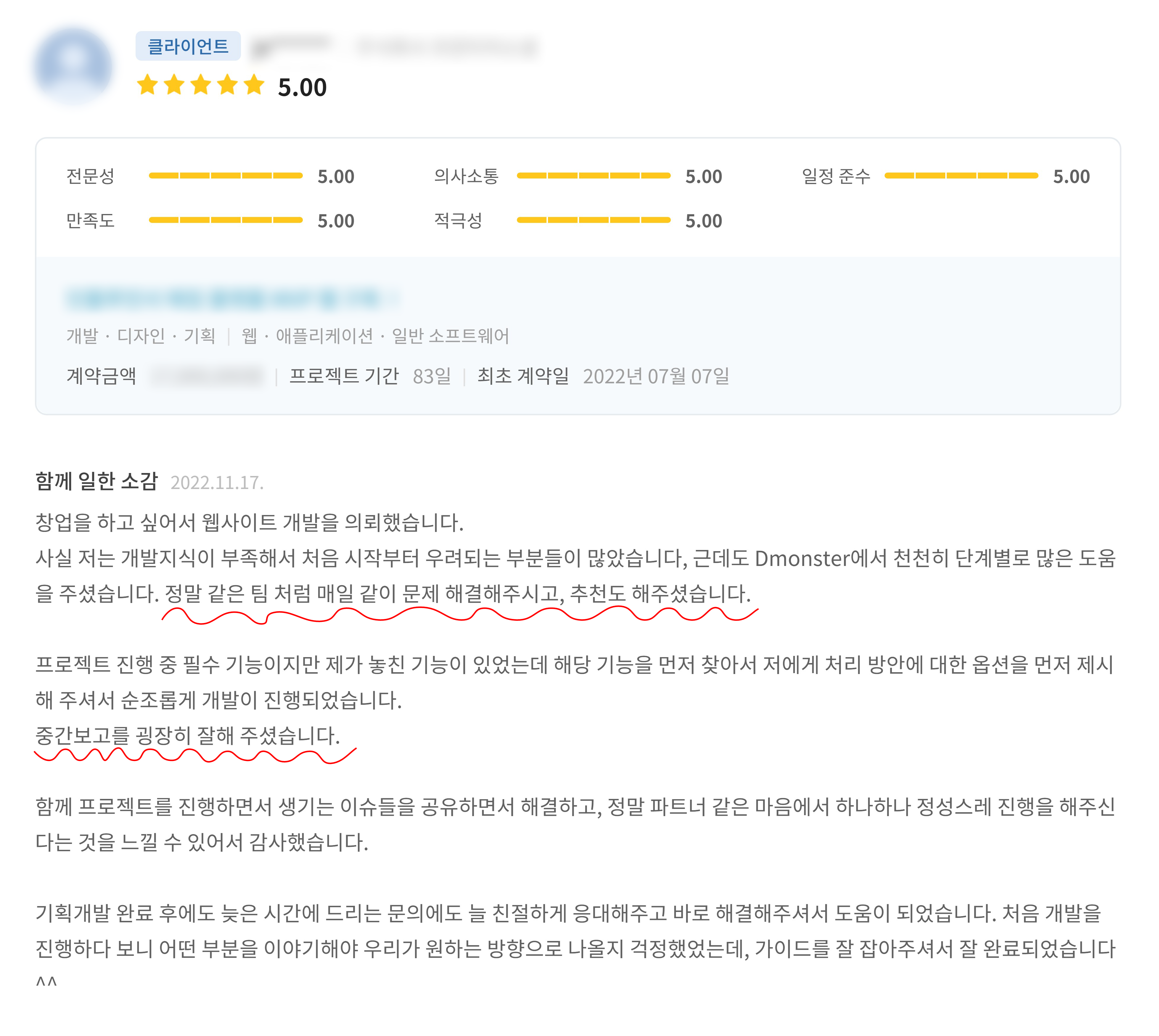Click the third yellow rating star
Screen dimensions: 1159x1036
pyautogui.click(x=200, y=85)
